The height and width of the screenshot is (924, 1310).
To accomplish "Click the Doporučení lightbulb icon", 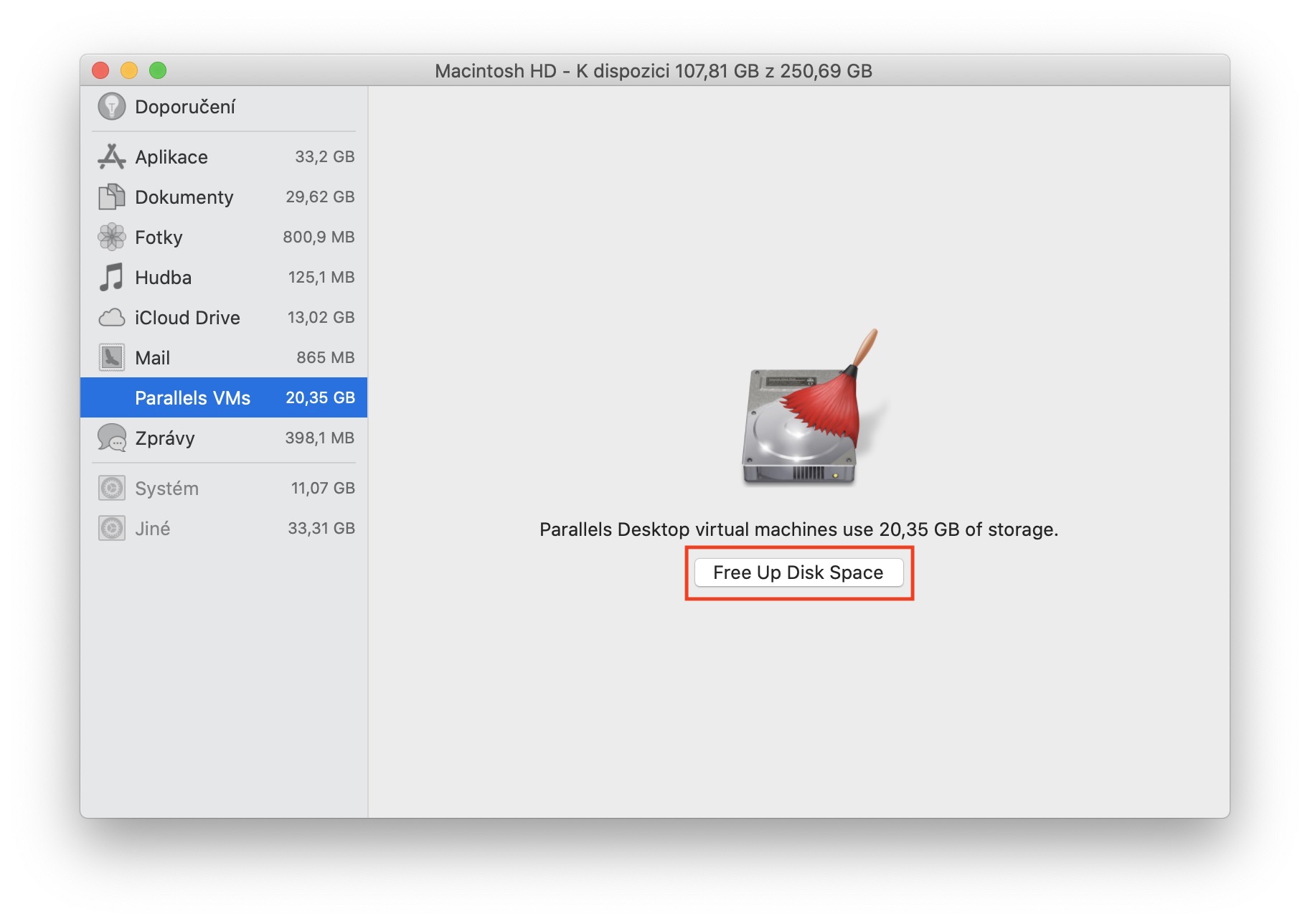I will click(111, 107).
